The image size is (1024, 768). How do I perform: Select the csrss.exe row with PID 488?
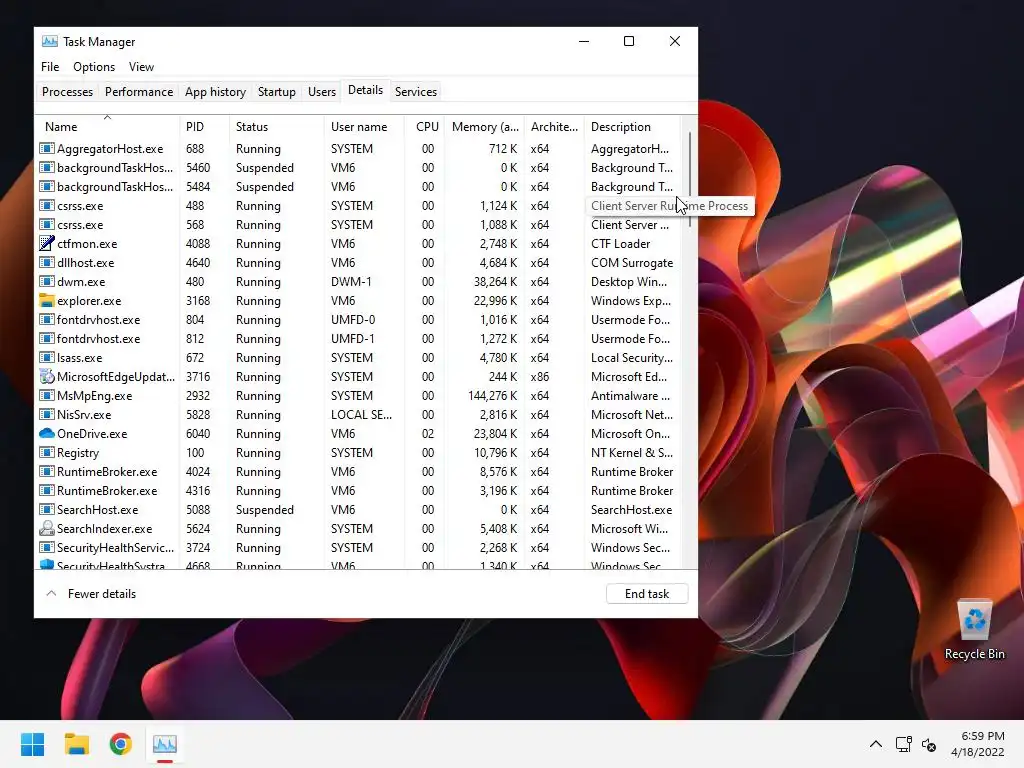pyautogui.click(x=359, y=206)
